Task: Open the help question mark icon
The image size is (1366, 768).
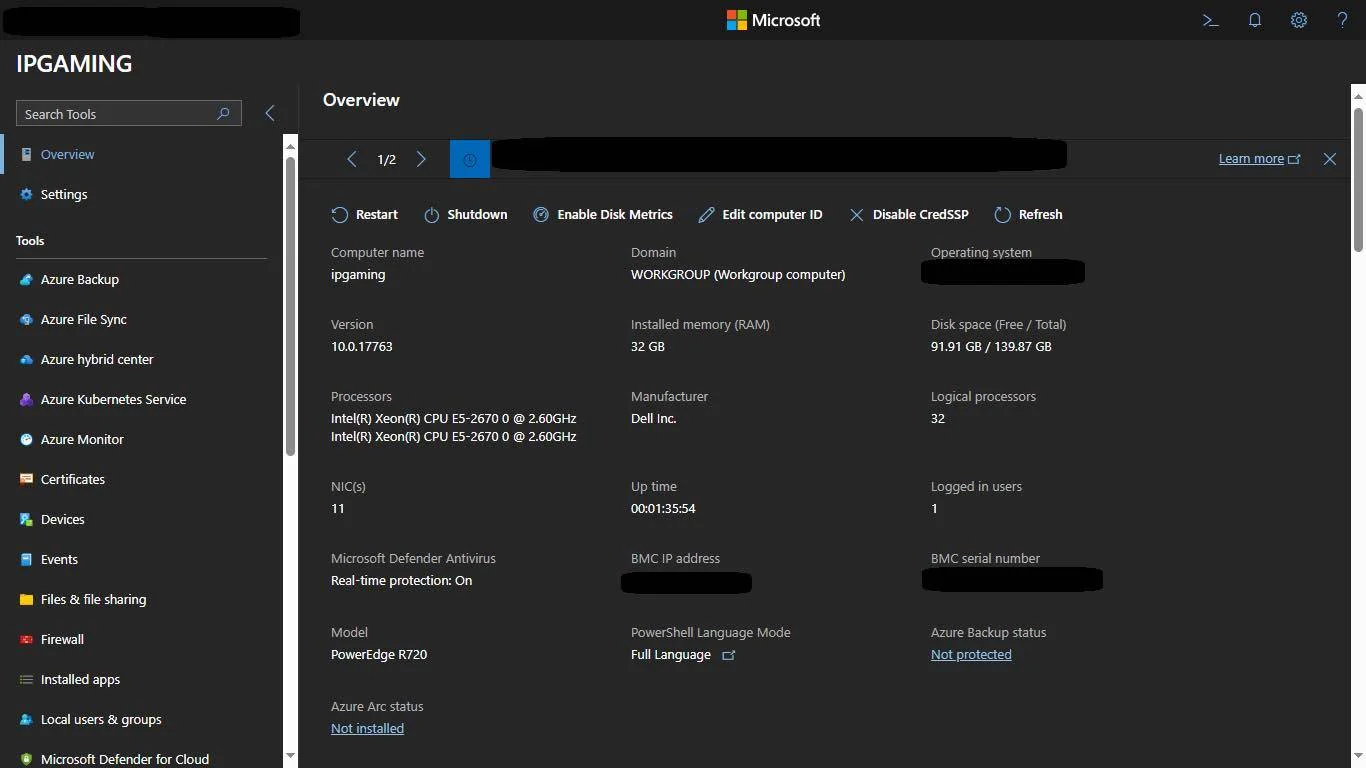Action: pyautogui.click(x=1343, y=20)
